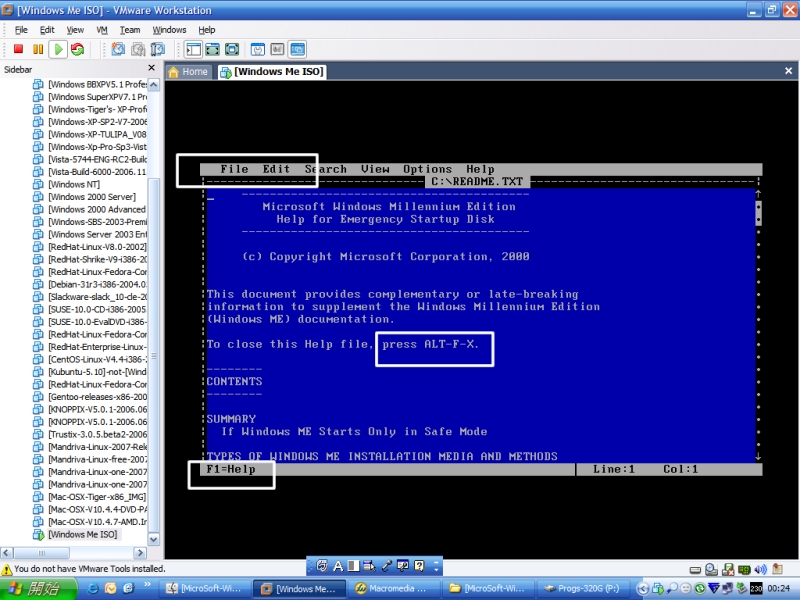This screenshot has width=800, height=600.
Task: Click the floppy device status icon
Action: click(x=728, y=569)
